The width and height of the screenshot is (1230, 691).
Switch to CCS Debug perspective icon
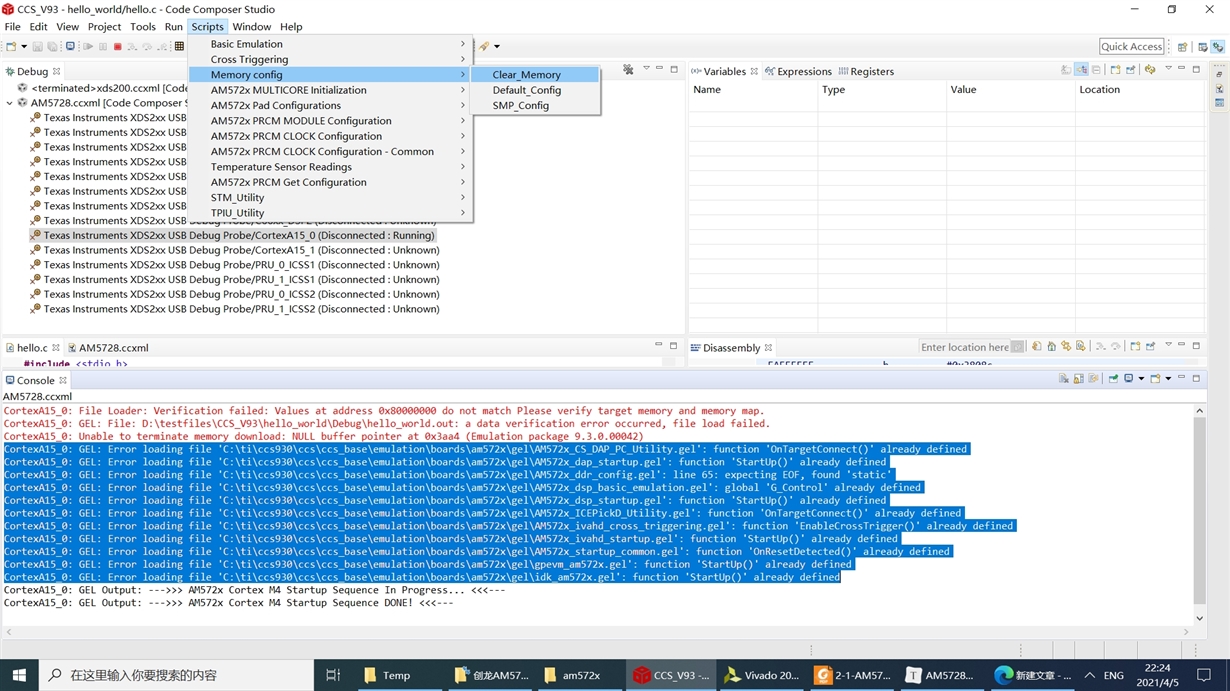click(x=1217, y=46)
